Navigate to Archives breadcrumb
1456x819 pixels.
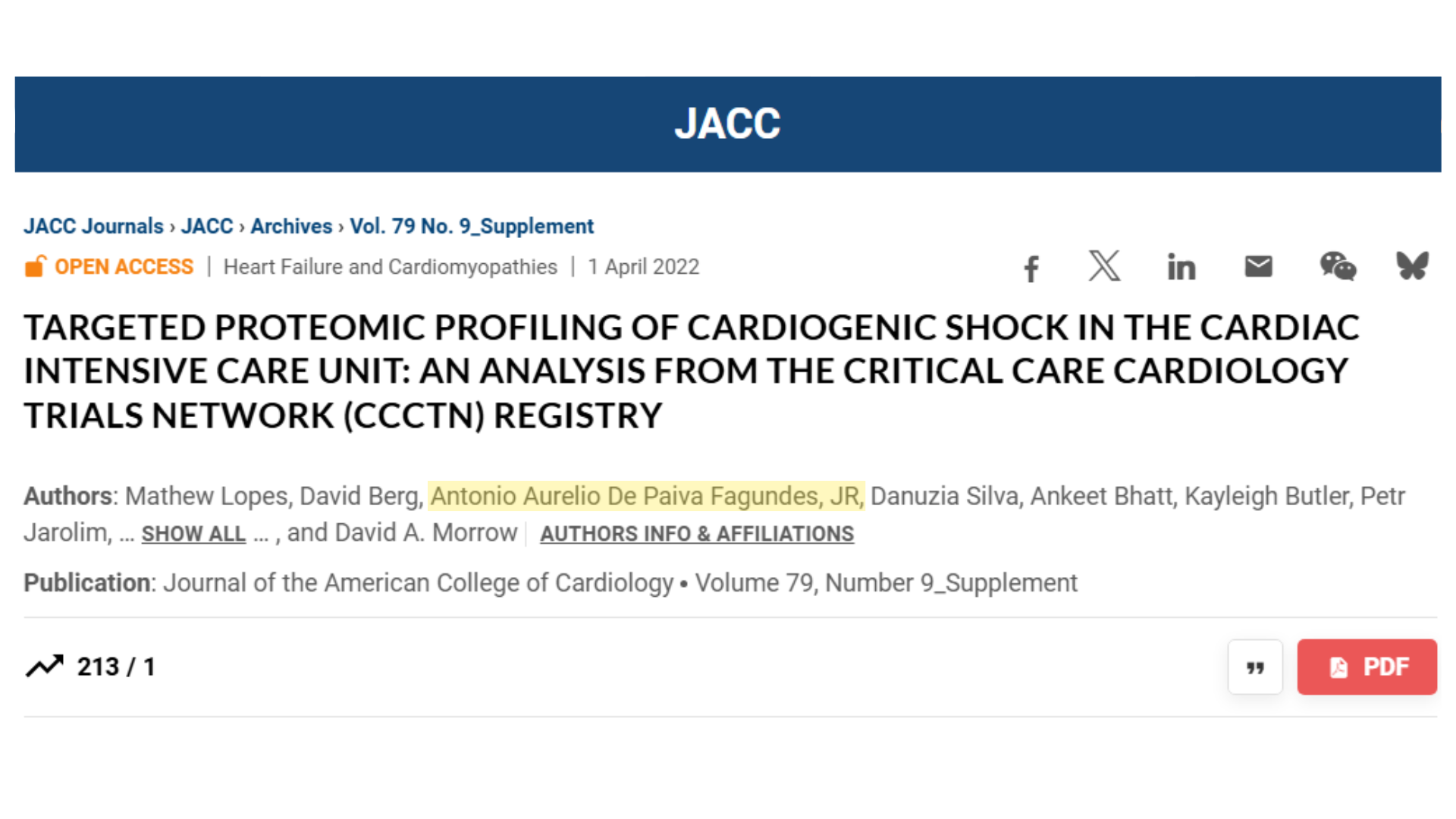pos(291,226)
